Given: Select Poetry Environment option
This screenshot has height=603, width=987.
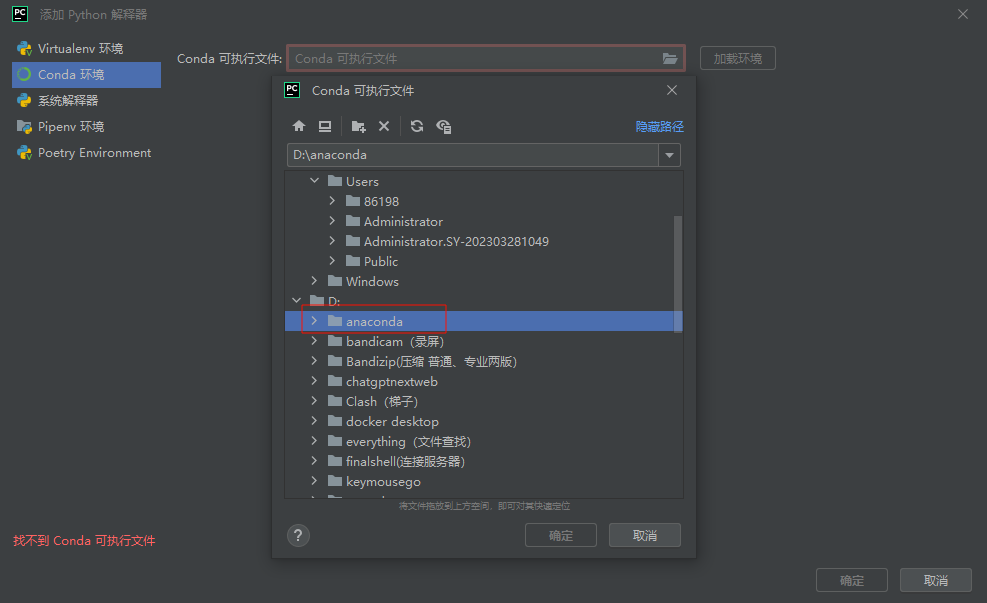Looking at the screenshot, I should 87,153.
